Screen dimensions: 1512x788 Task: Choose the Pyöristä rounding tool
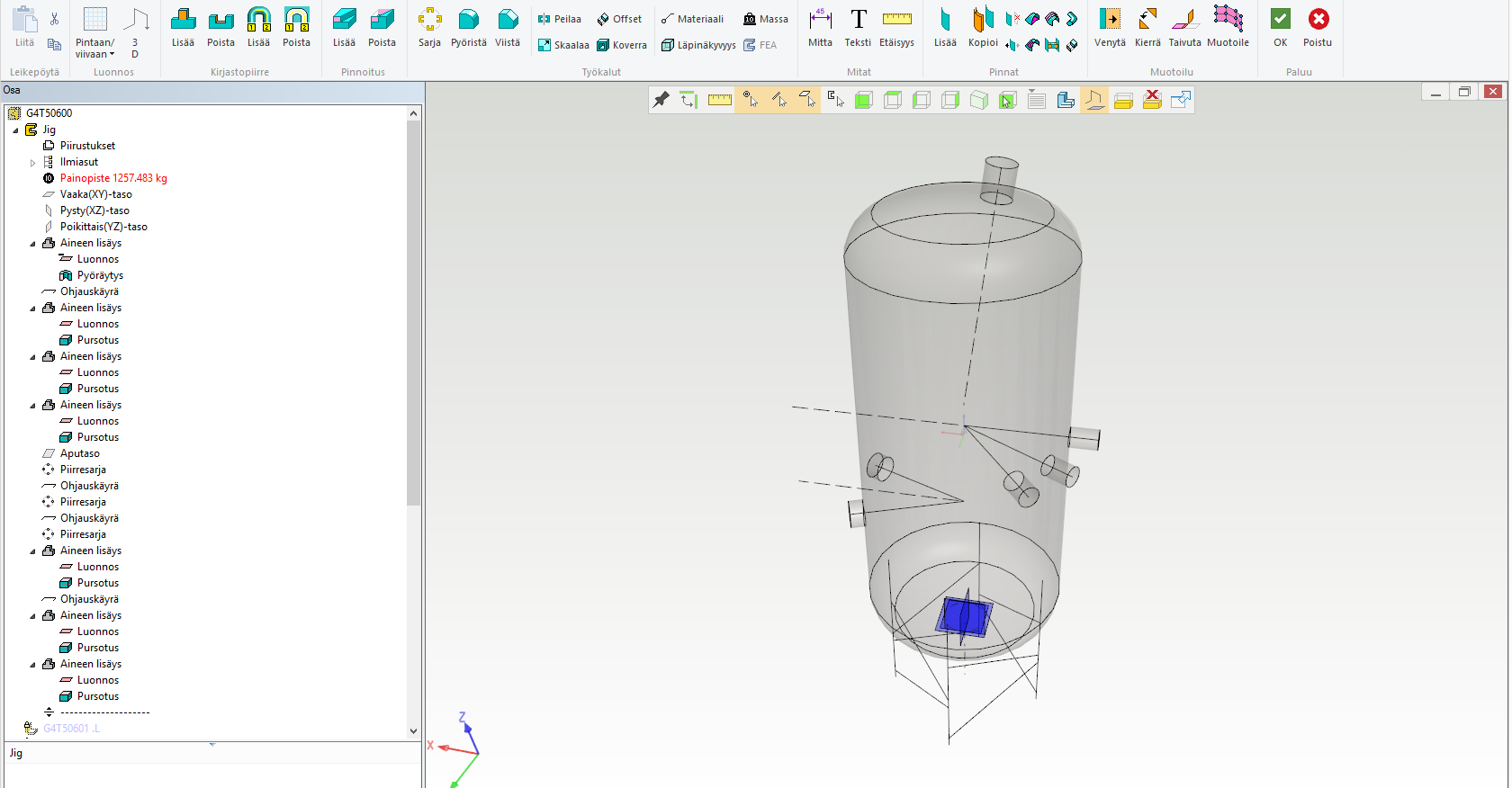(468, 28)
